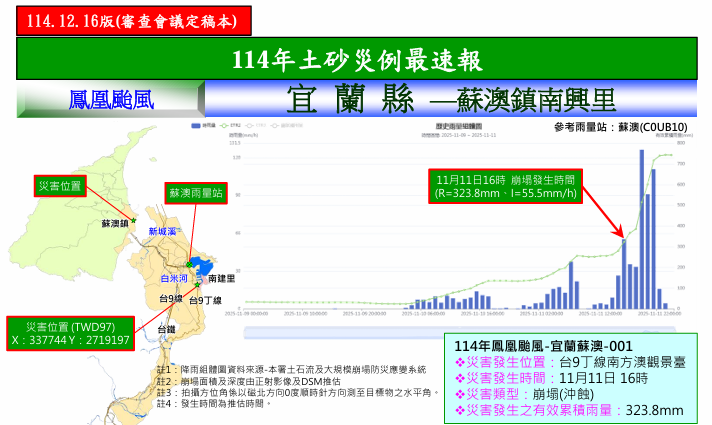This screenshot has height=425, width=712.
Task: Click the 114年土砂災例最速報 title bar
Action: tap(356, 59)
